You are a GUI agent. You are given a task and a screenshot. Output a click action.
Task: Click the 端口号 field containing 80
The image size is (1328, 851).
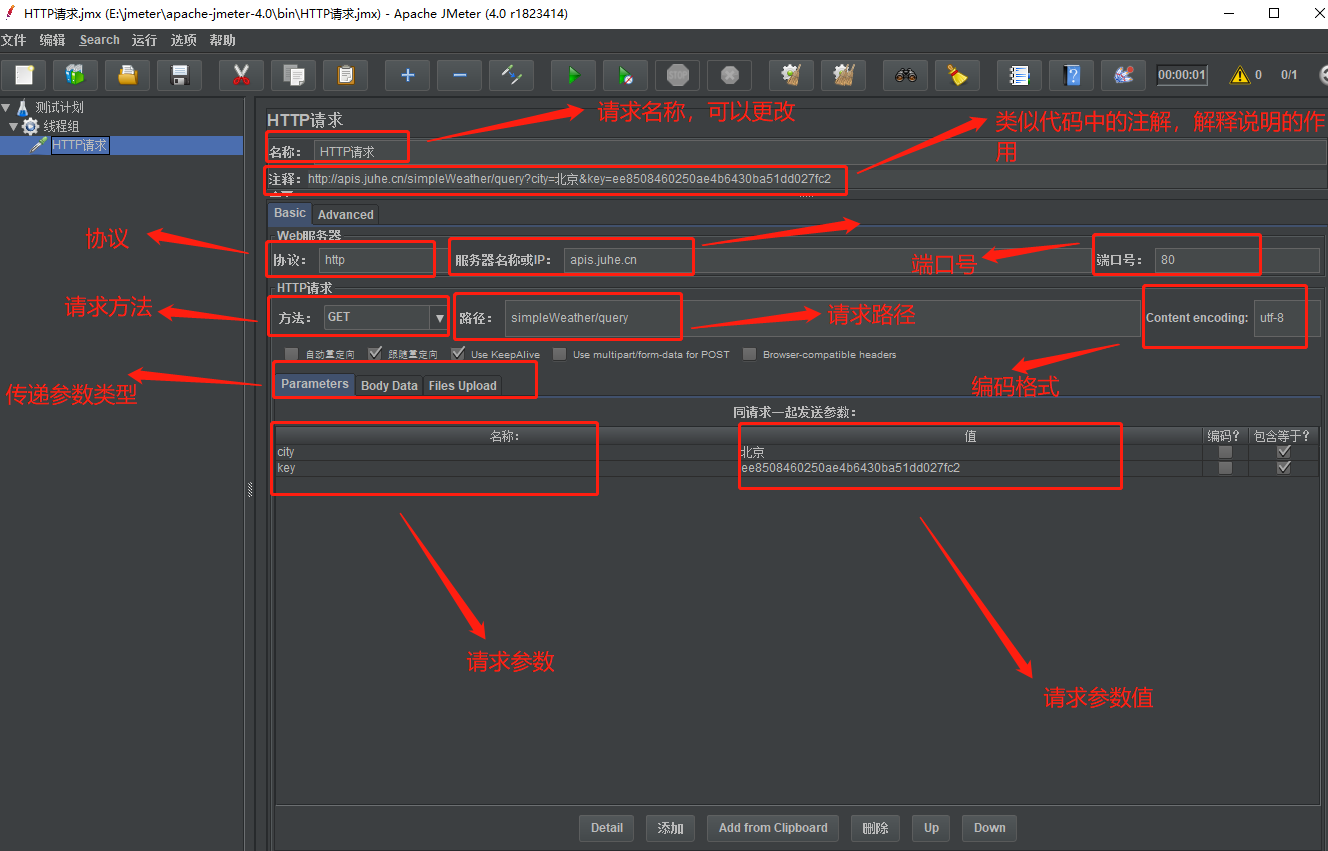tap(1237, 260)
